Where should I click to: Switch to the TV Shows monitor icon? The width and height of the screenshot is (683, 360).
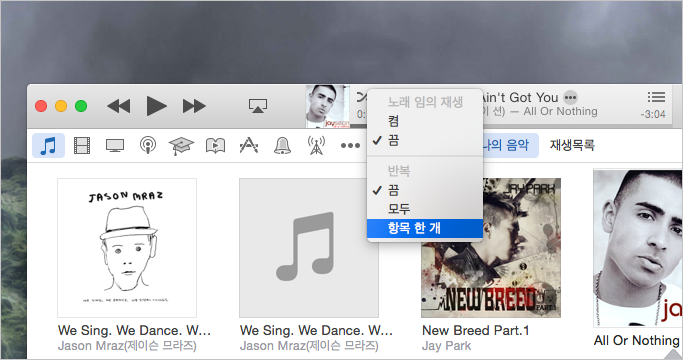[115, 145]
